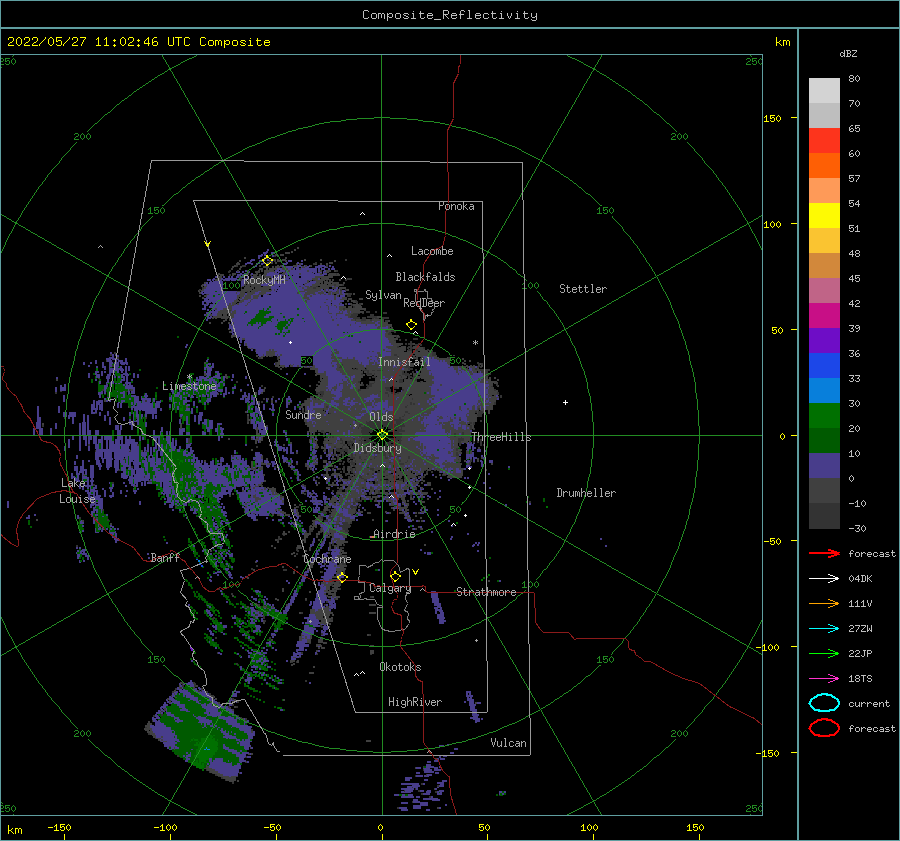Screen dimensions: 900x841
Task: Click the cyan current ellipse legend icon
Action: pyautogui.click(x=824, y=703)
